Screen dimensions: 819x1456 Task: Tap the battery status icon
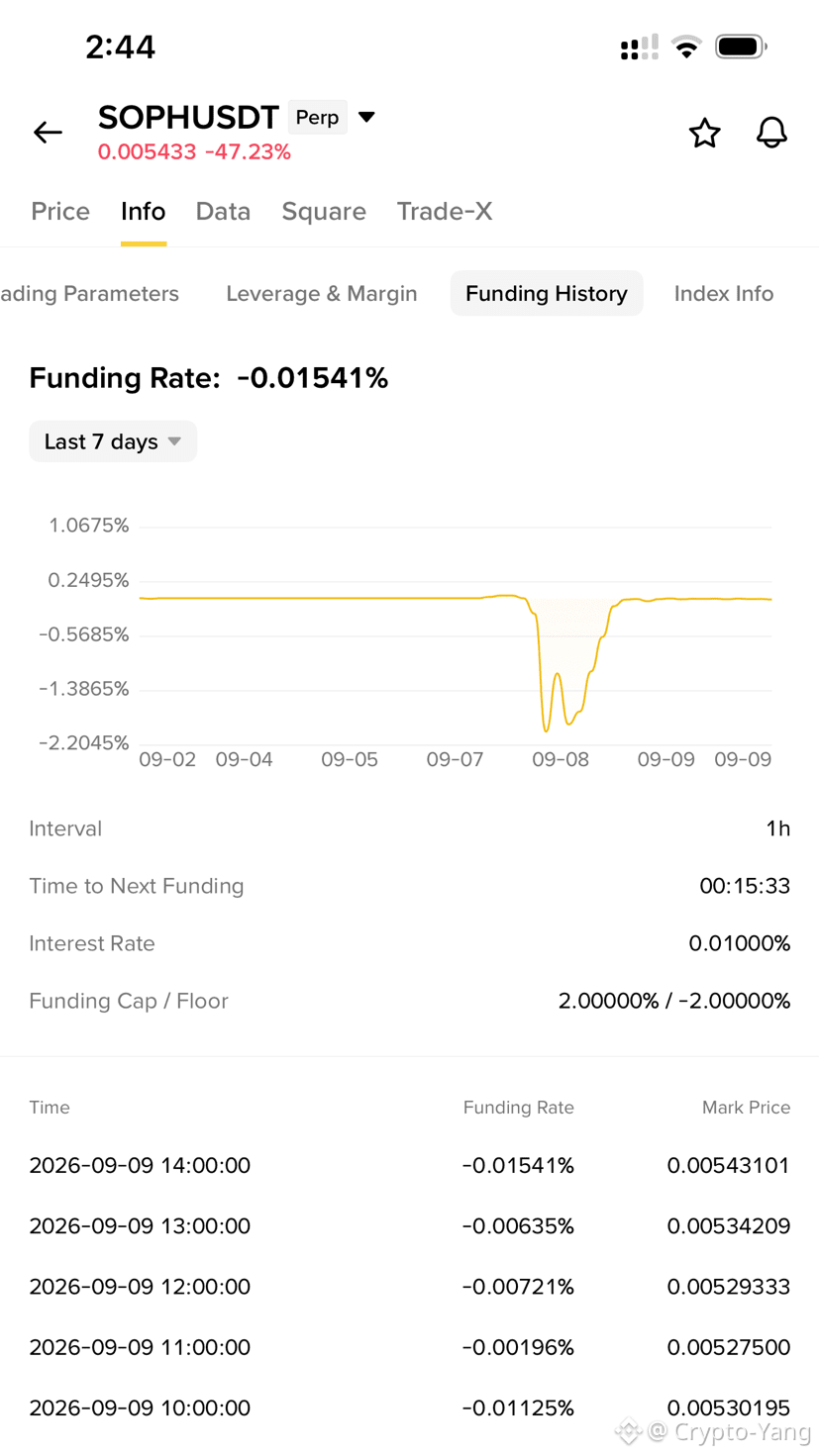coord(742,47)
